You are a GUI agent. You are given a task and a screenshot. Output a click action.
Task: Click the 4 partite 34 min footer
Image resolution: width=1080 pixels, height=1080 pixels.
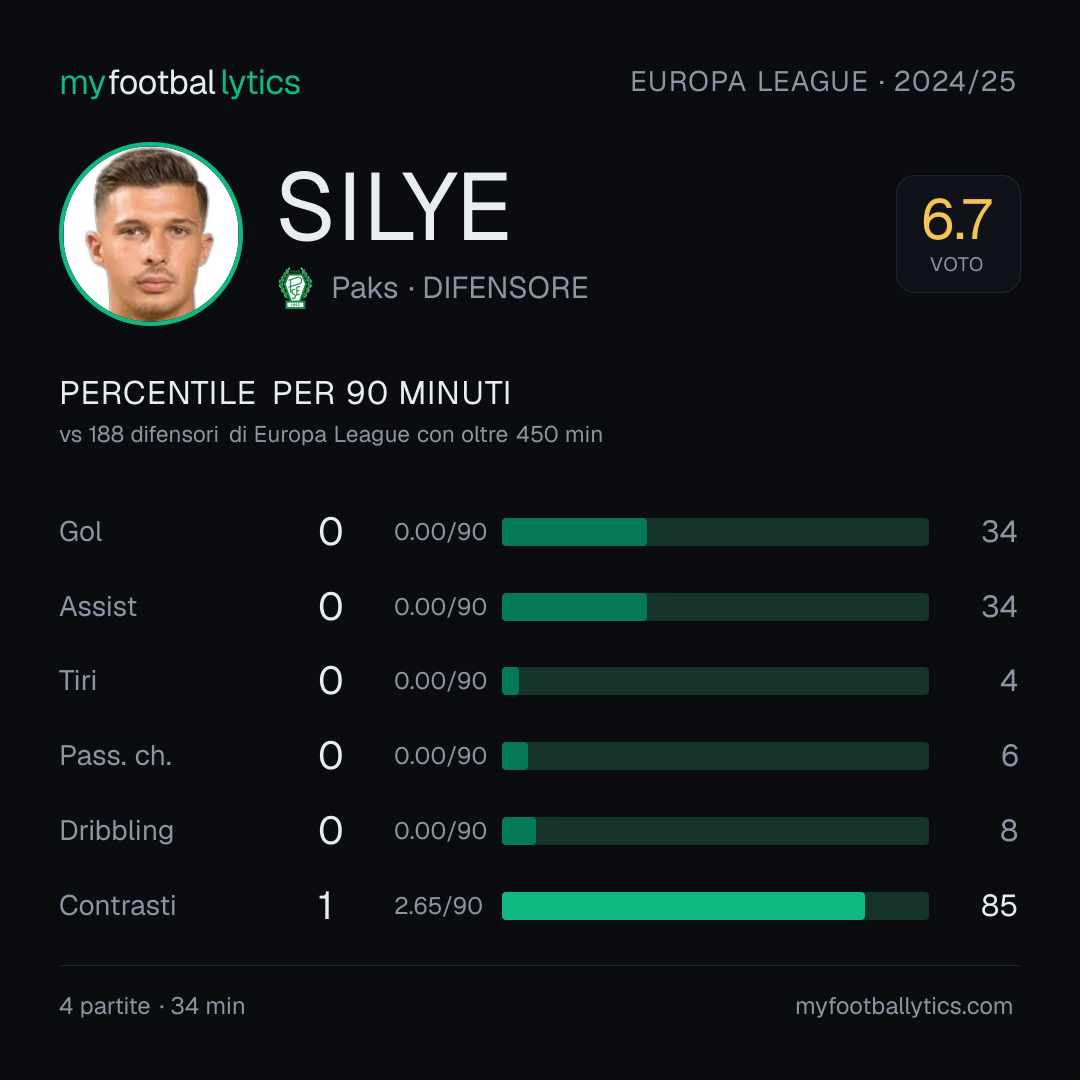click(152, 1006)
